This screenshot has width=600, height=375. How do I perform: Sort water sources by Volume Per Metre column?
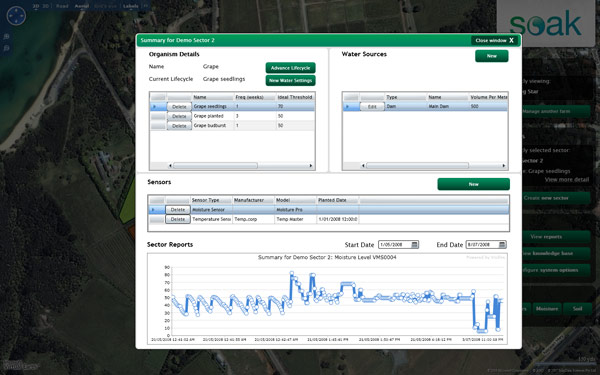[x=489, y=97]
